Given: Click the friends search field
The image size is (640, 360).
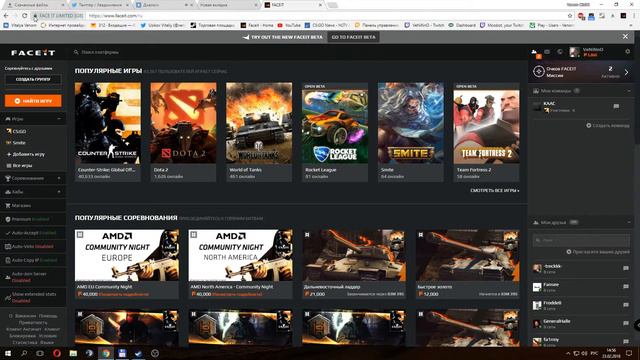Looking at the screenshot, I should click(x=581, y=240).
